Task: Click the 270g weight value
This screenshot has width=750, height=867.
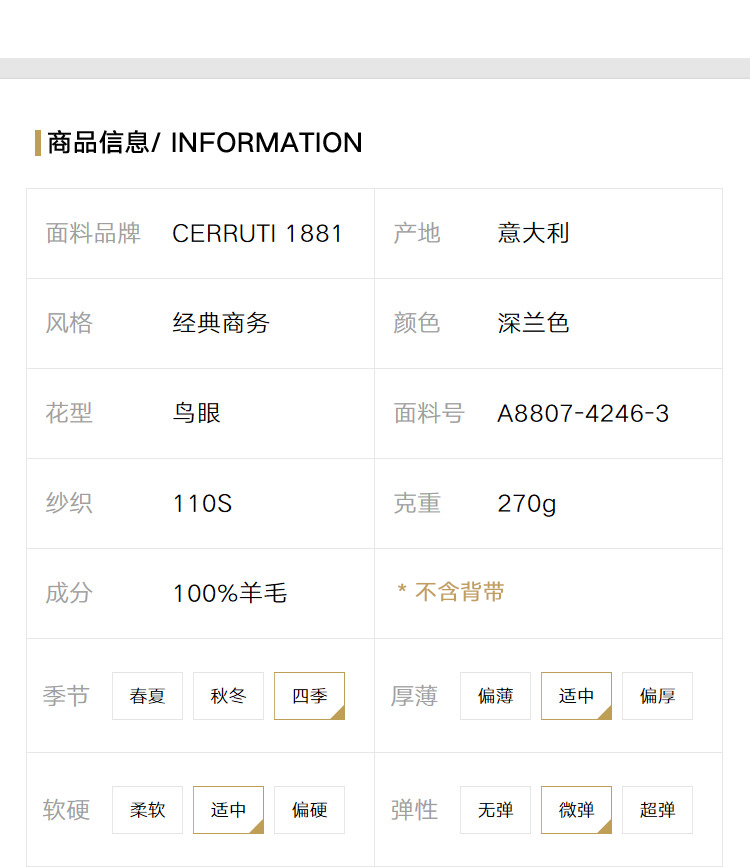Action: tap(527, 504)
